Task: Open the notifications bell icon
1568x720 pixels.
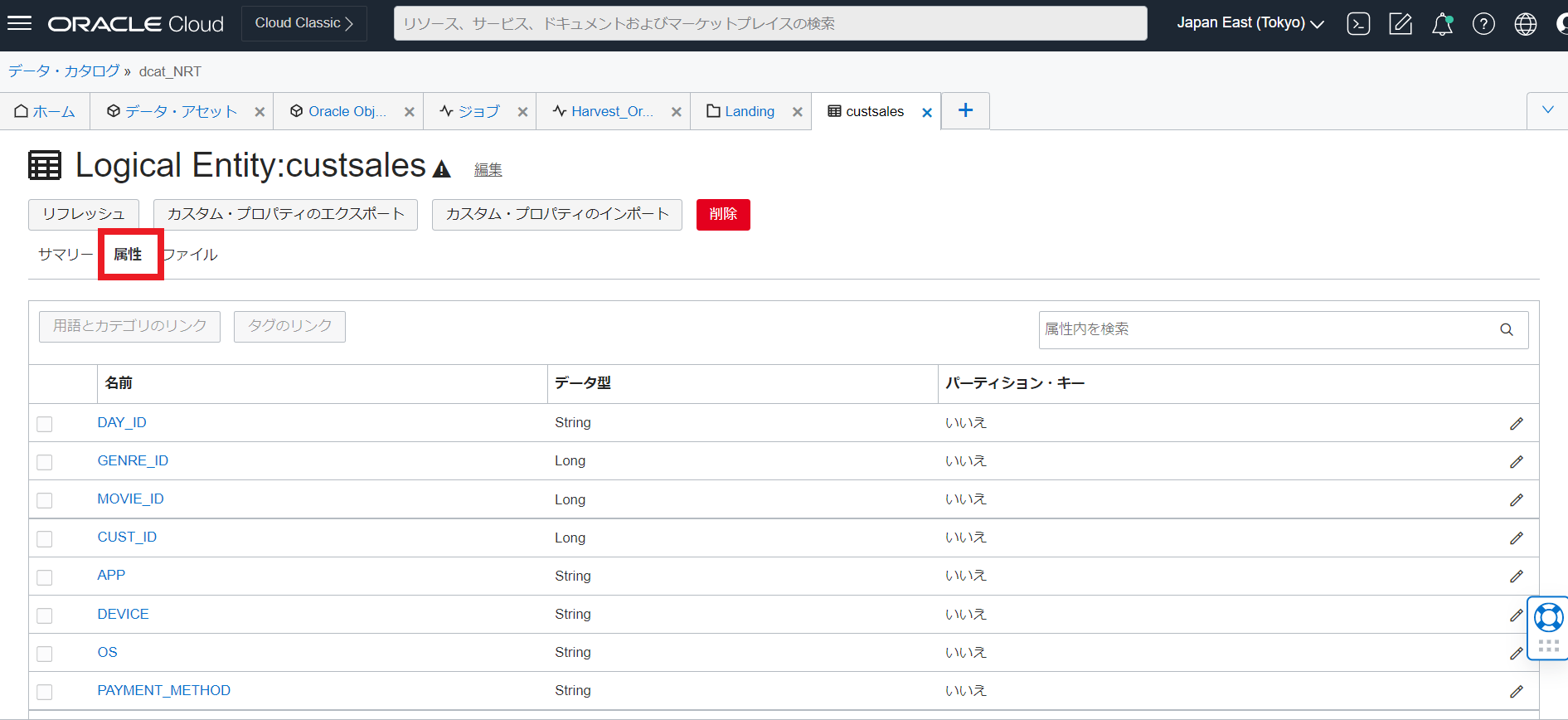Action: click(x=1442, y=24)
